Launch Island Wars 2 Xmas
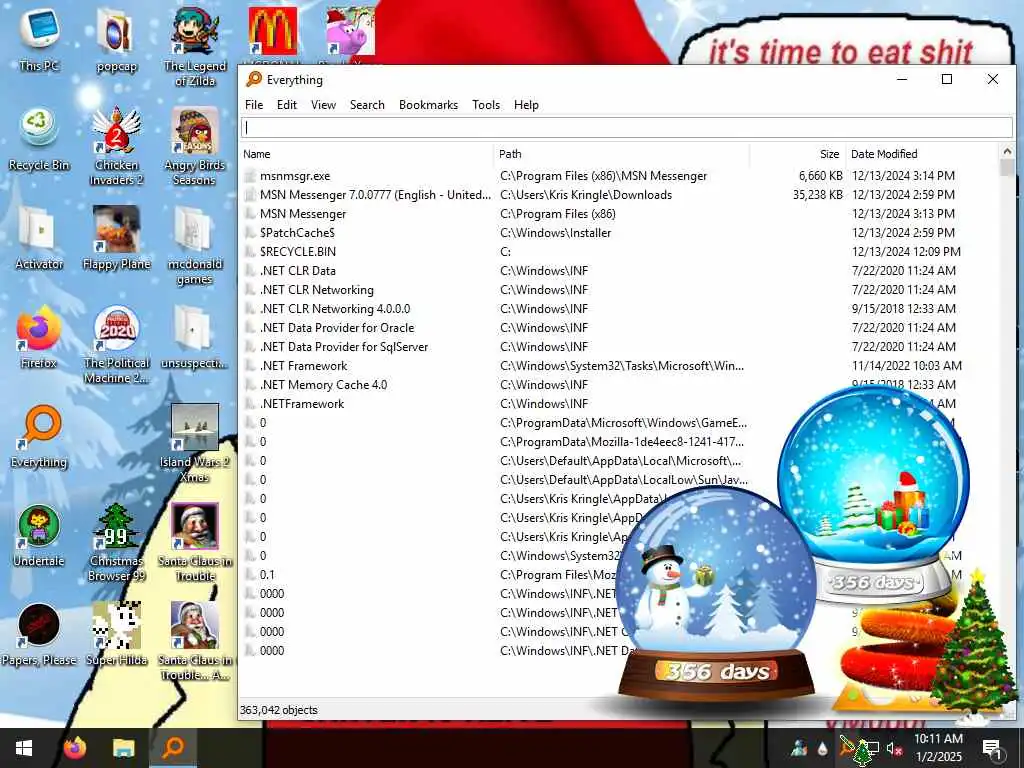This screenshot has width=1024, height=768. pos(195,443)
